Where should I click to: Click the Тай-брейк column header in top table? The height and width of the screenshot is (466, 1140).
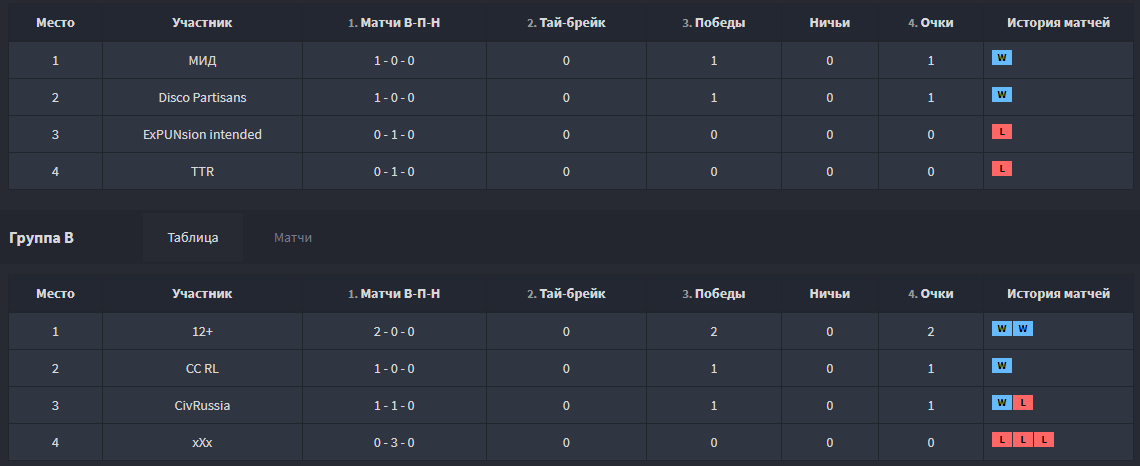[566, 23]
